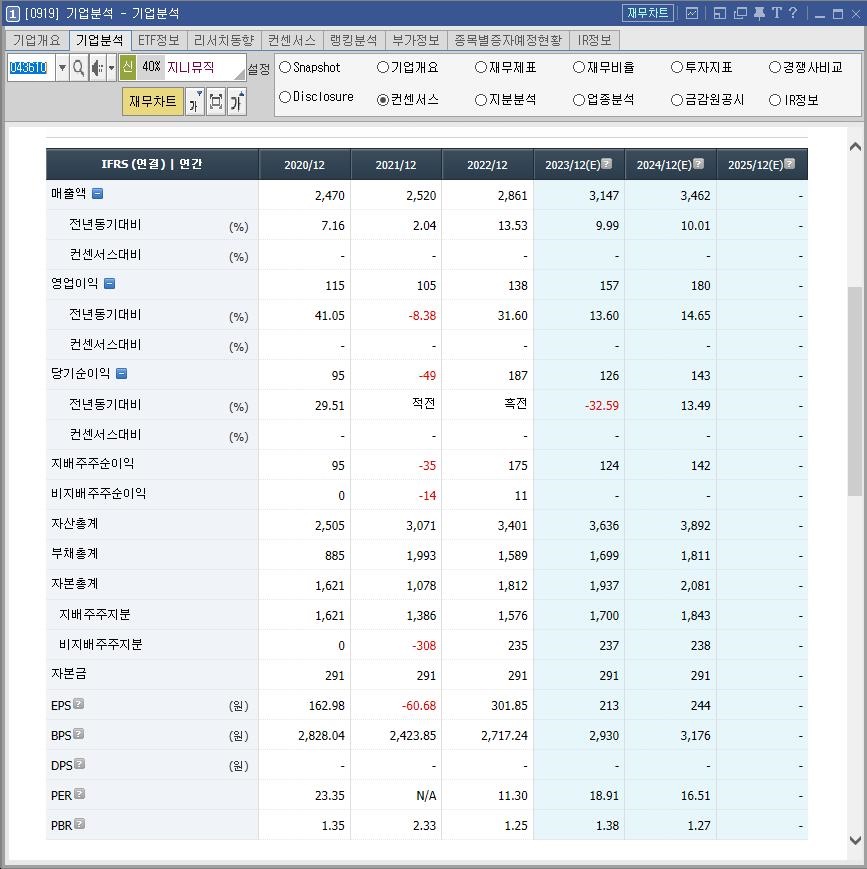The height and width of the screenshot is (869, 867).
Task: Select the Snapshot radio button
Action: [x=285, y=67]
